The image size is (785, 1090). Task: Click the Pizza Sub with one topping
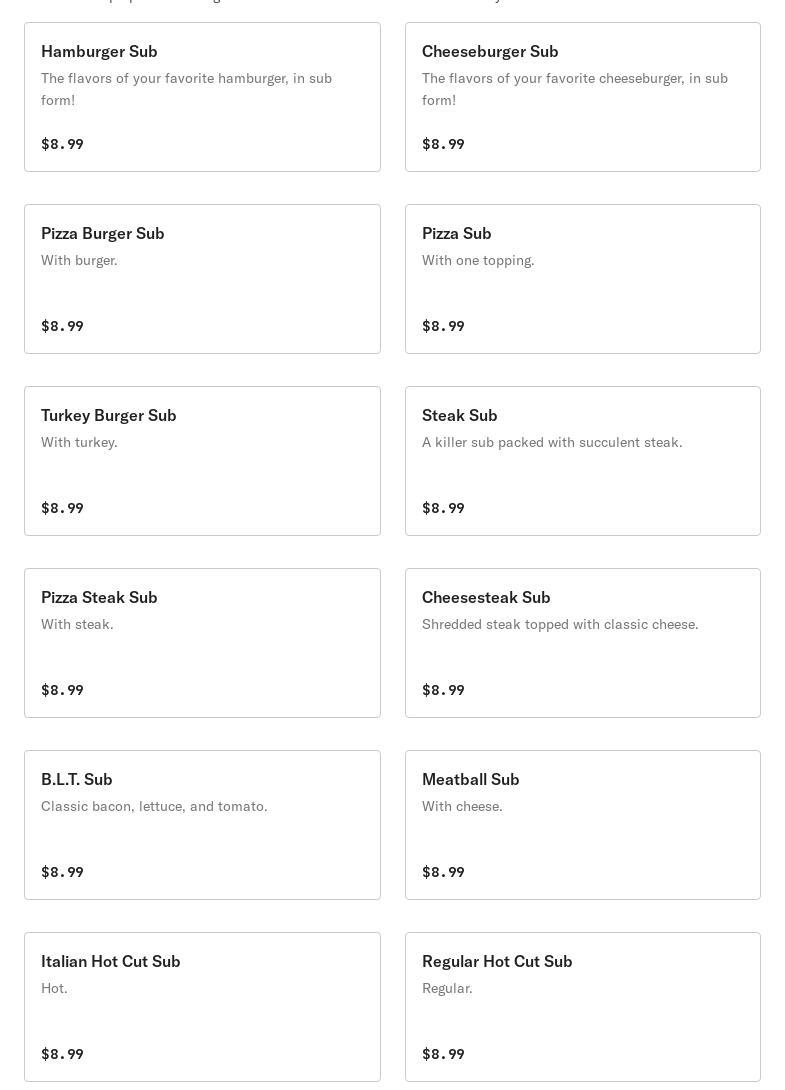(582, 279)
